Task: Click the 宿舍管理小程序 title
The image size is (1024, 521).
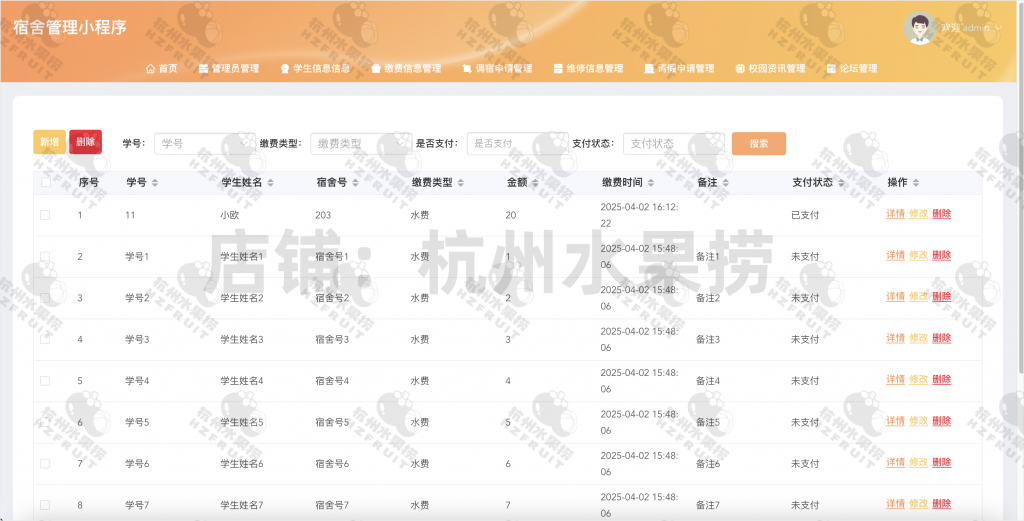Action: click(x=71, y=27)
